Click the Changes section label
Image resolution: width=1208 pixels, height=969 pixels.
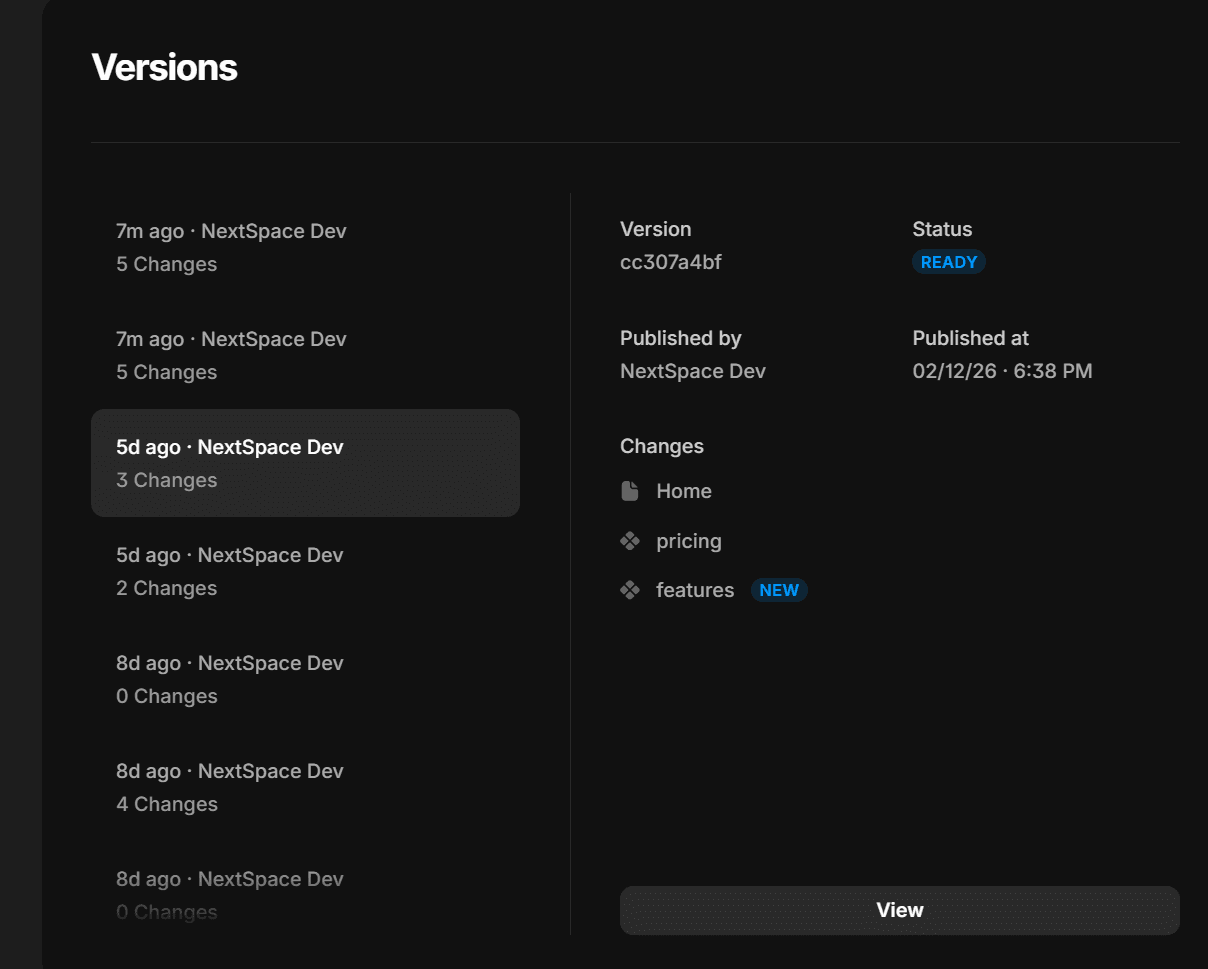point(661,446)
